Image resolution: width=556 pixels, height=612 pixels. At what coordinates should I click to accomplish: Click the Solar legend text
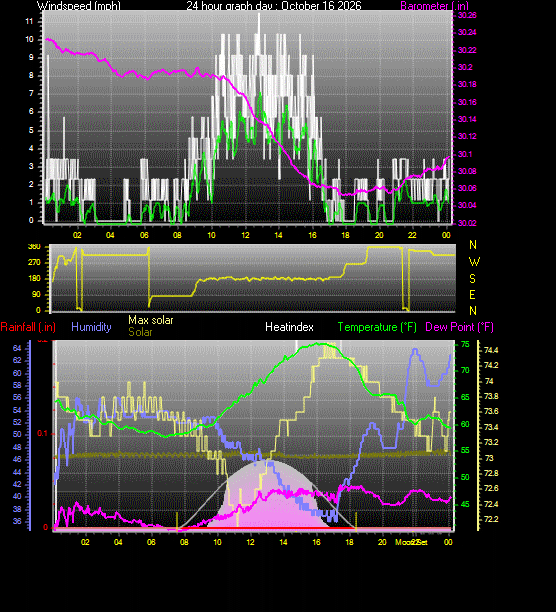[140, 332]
